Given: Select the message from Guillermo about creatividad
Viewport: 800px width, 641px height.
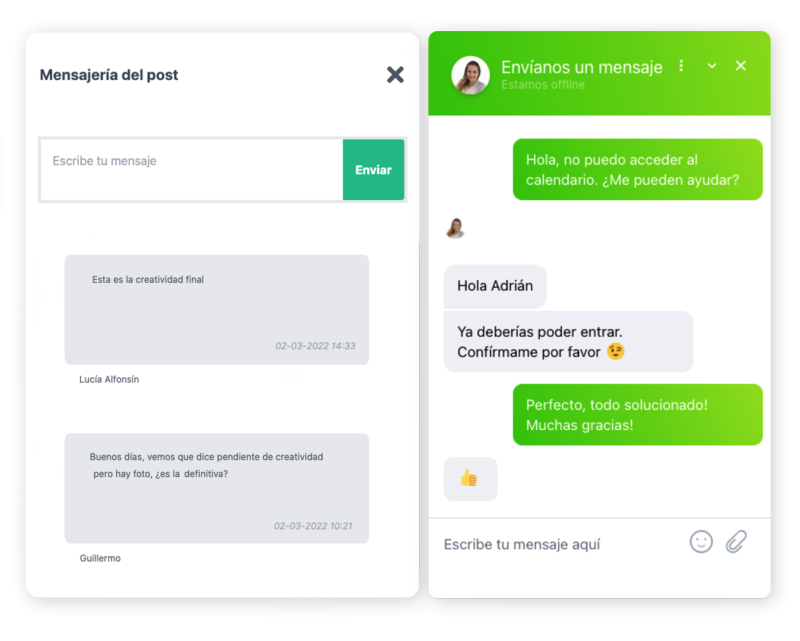Looking at the screenshot, I should (217, 488).
